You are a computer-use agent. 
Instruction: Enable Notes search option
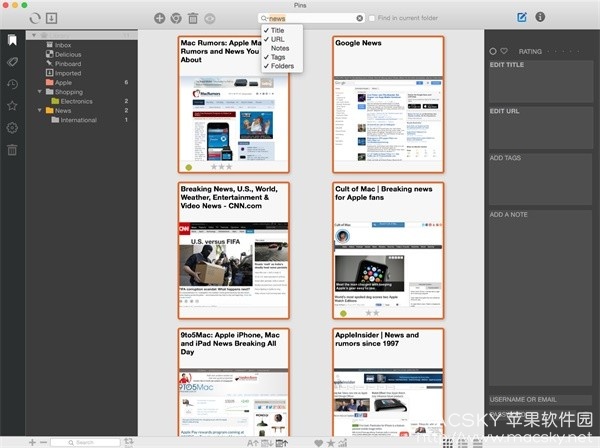tap(282, 48)
